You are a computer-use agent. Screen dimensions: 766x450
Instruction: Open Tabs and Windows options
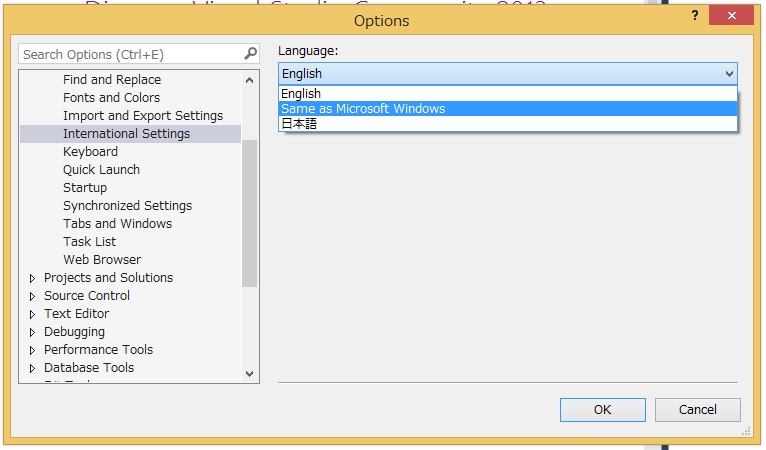click(x=117, y=224)
